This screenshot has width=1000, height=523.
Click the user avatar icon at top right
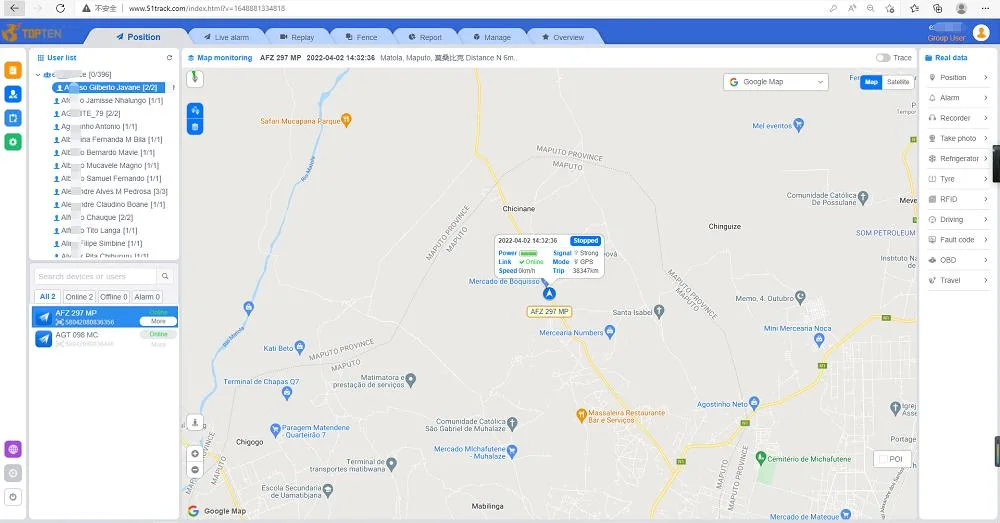pos(981,32)
